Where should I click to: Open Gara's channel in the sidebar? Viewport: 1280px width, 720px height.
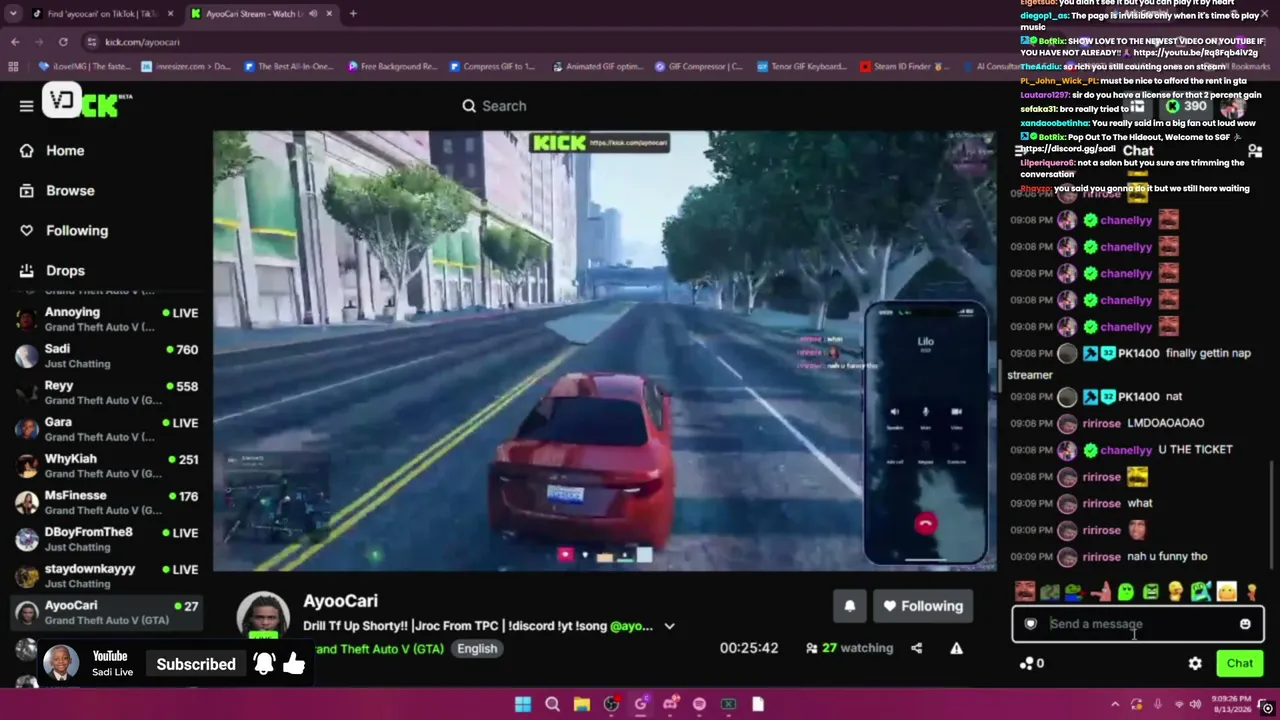[x=105, y=429]
